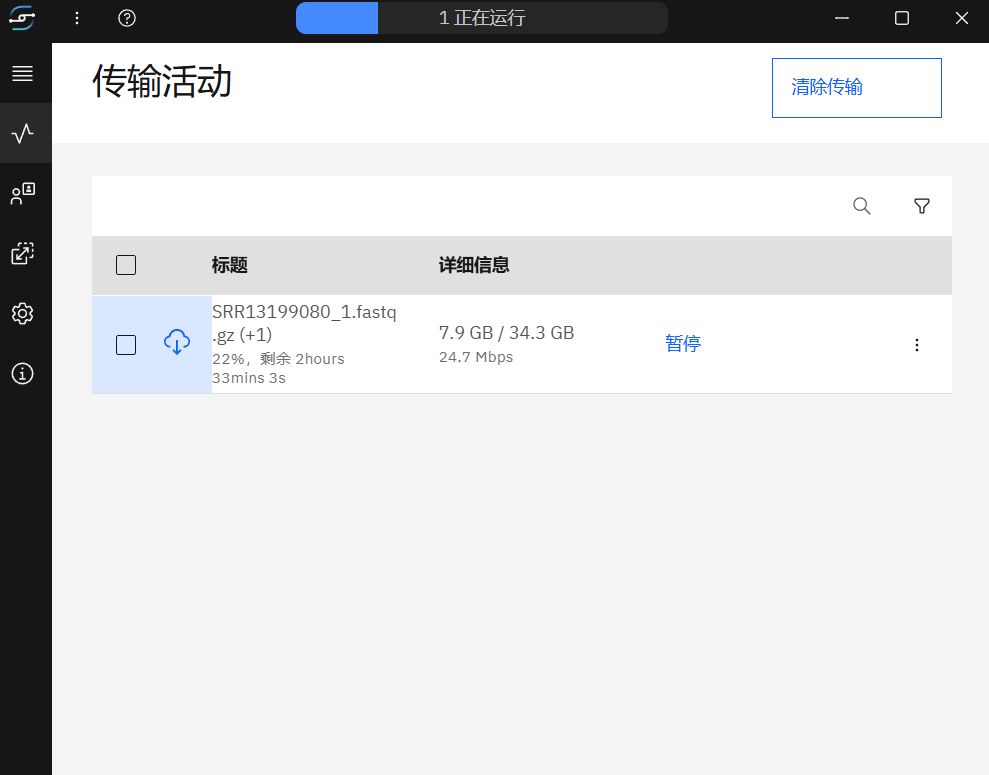The width and height of the screenshot is (989, 775).
Task: Click the IBM Aspera Connect logo icon
Action: pyautogui.click(x=22, y=18)
